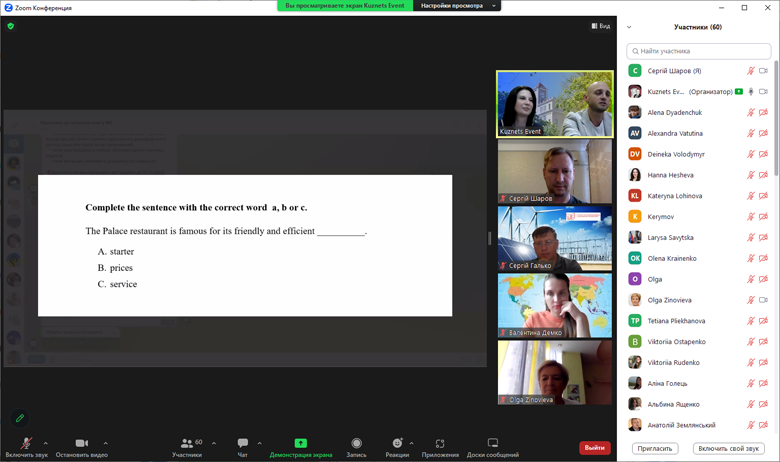Open audio options arrow beside microphone
This screenshot has height=462, width=780.
click(46, 443)
